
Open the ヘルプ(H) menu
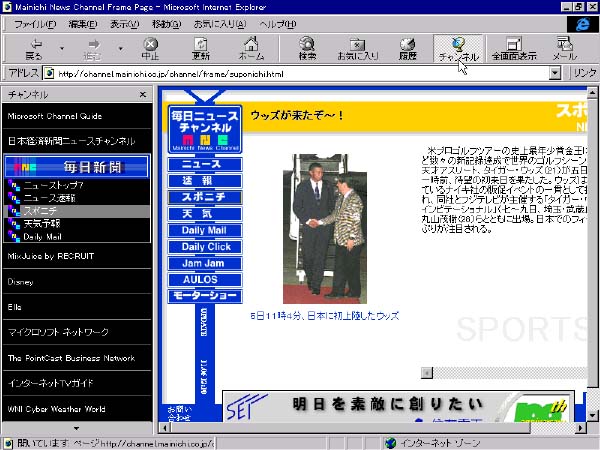[277, 24]
